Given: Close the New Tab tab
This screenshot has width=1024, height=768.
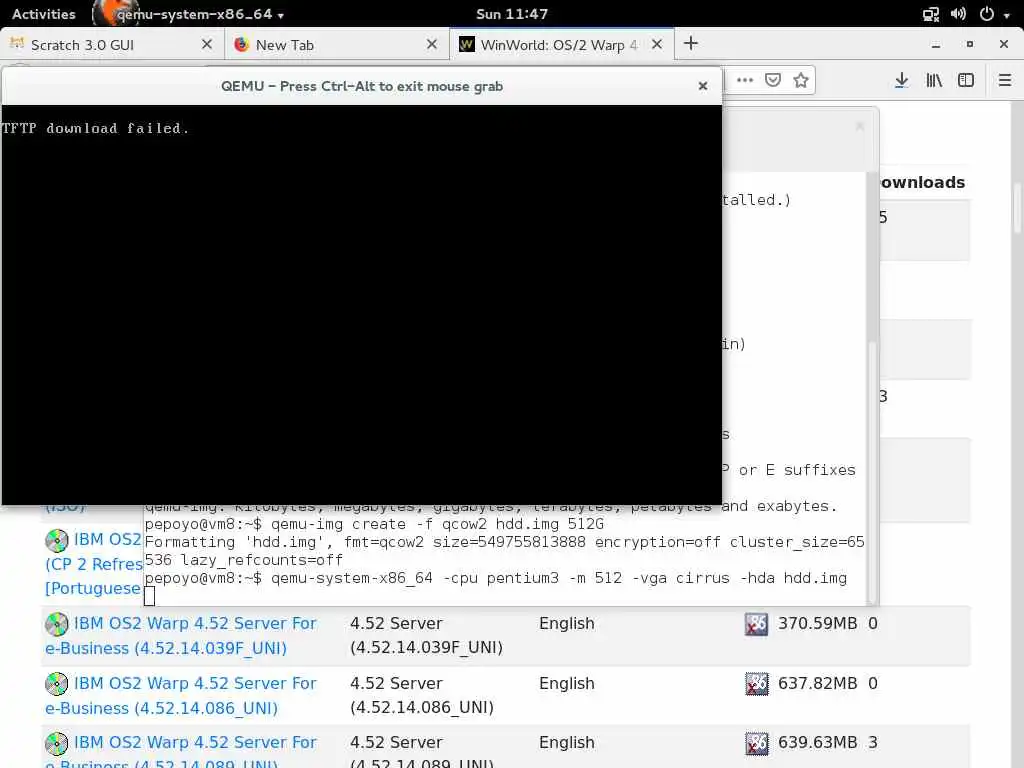Looking at the screenshot, I should [x=432, y=44].
